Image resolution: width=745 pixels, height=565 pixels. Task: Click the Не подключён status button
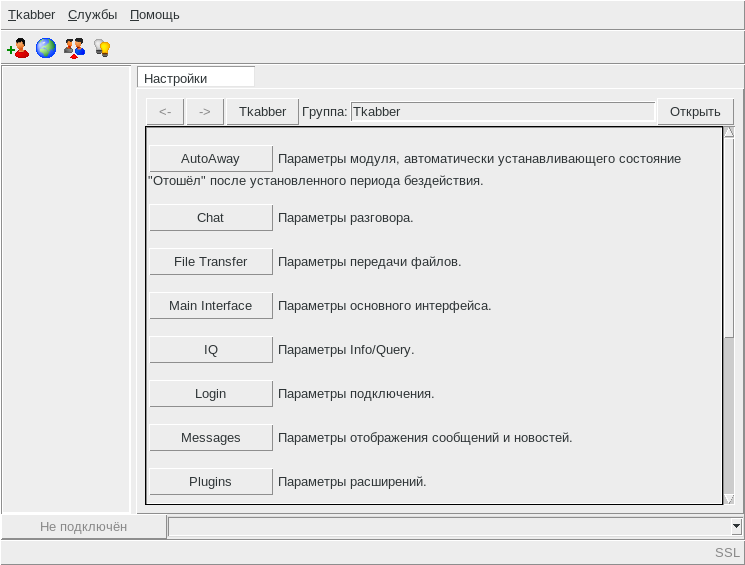click(84, 527)
